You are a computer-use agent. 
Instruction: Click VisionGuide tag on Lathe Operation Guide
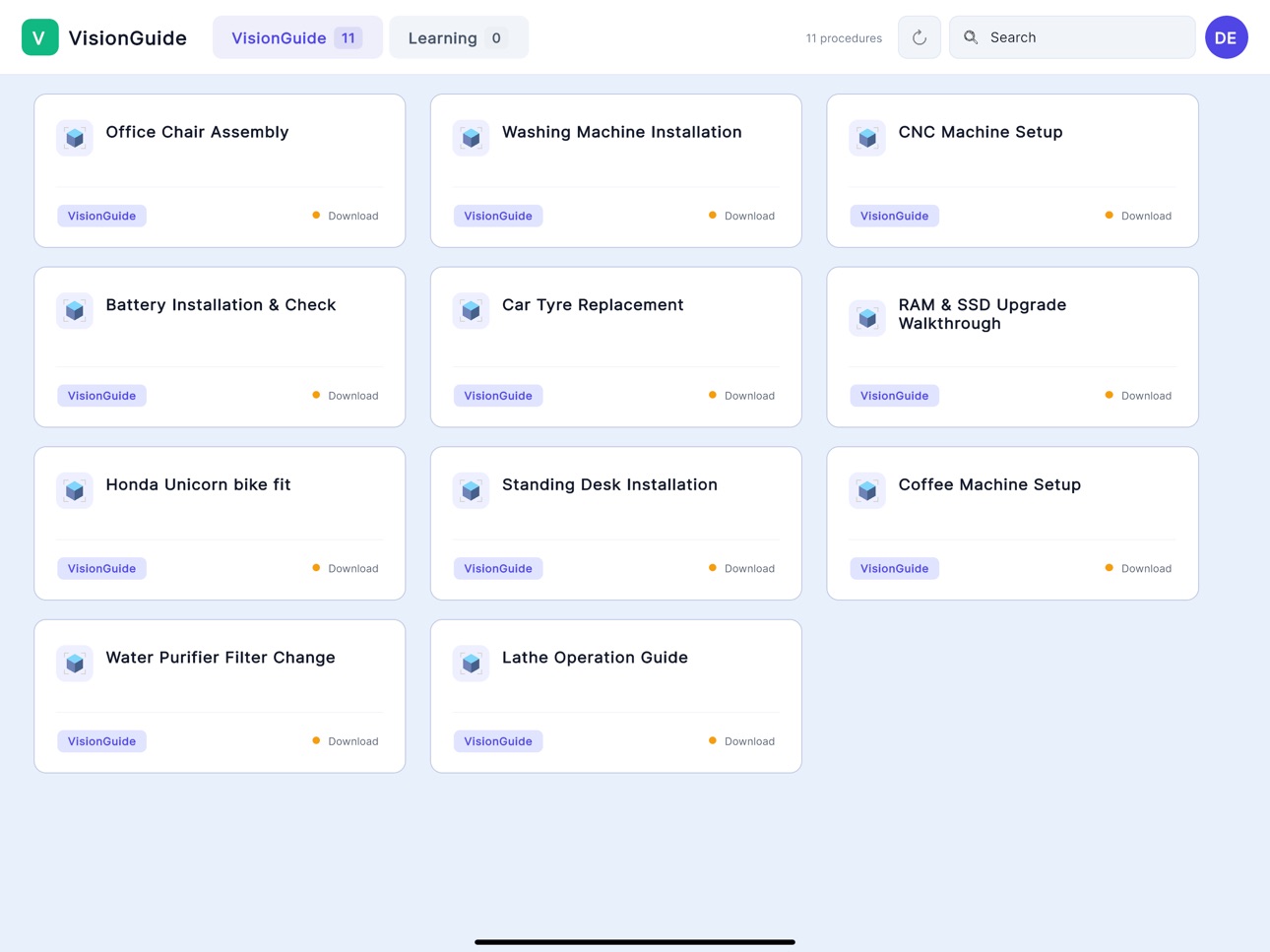pyautogui.click(x=498, y=741)
